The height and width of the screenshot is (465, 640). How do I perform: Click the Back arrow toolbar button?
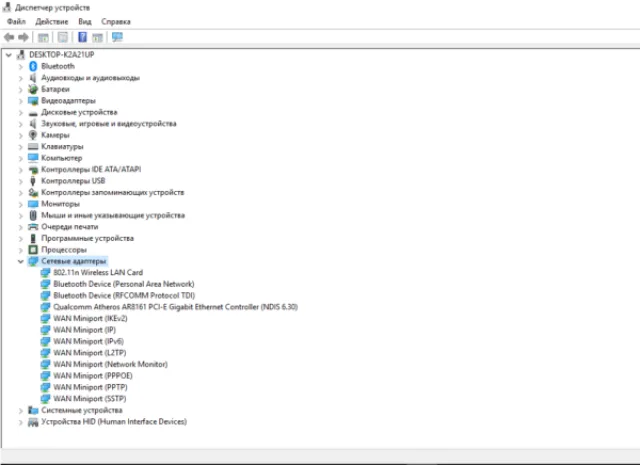tap(9, 38)
